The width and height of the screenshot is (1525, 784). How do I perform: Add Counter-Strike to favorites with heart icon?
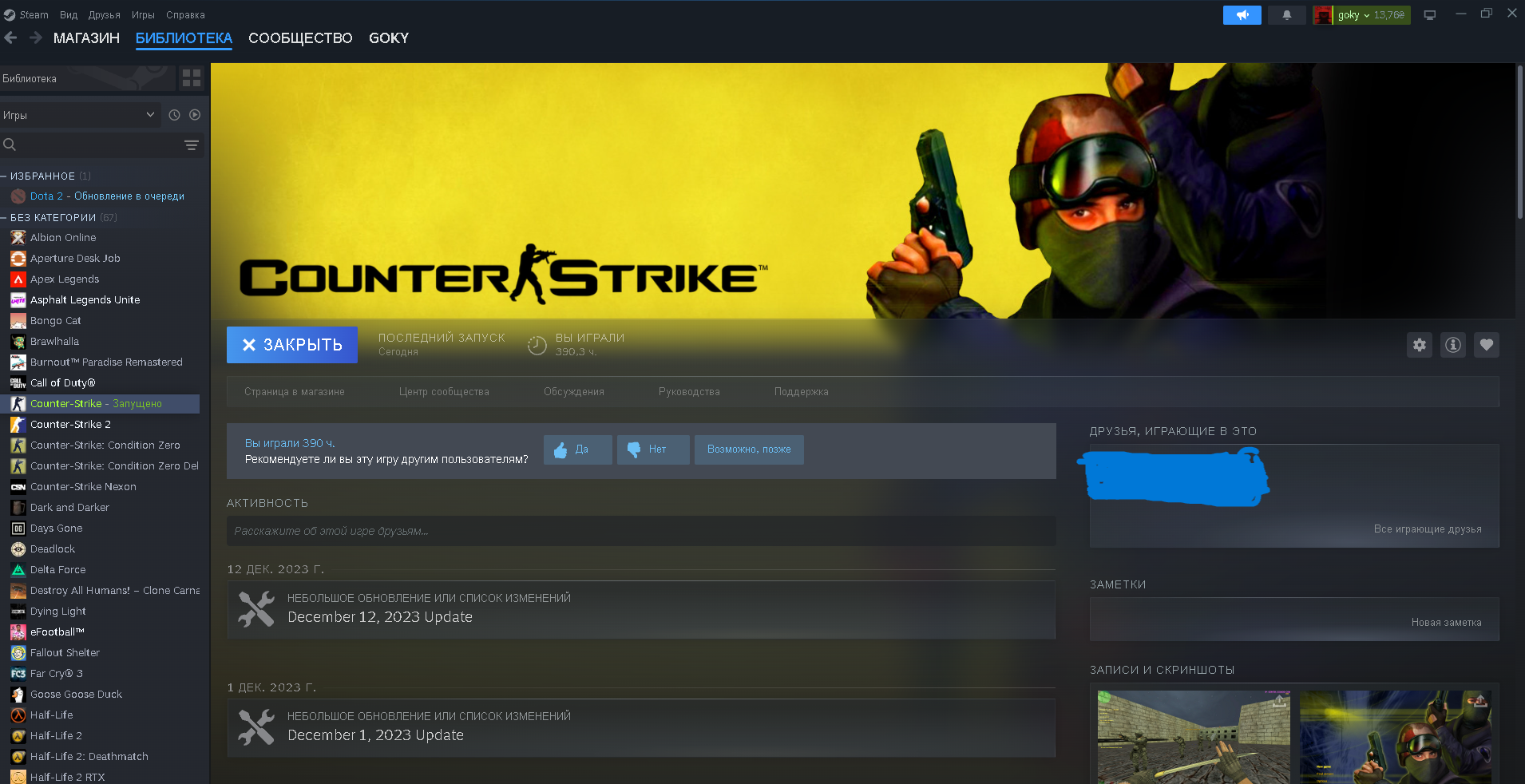coord(1486,345)
